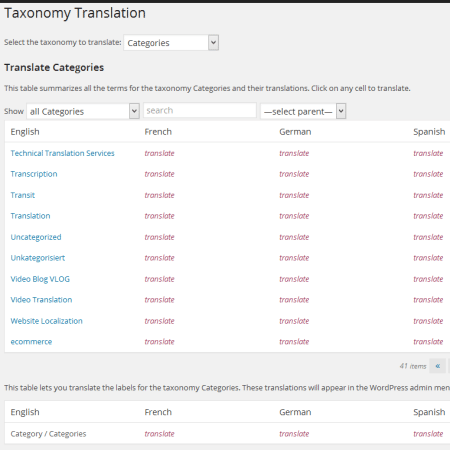Translate Video Translation into German
Image resolution: width=450 pixels, height=450 pixels.
pyautogui.click(x=294, y=300)
